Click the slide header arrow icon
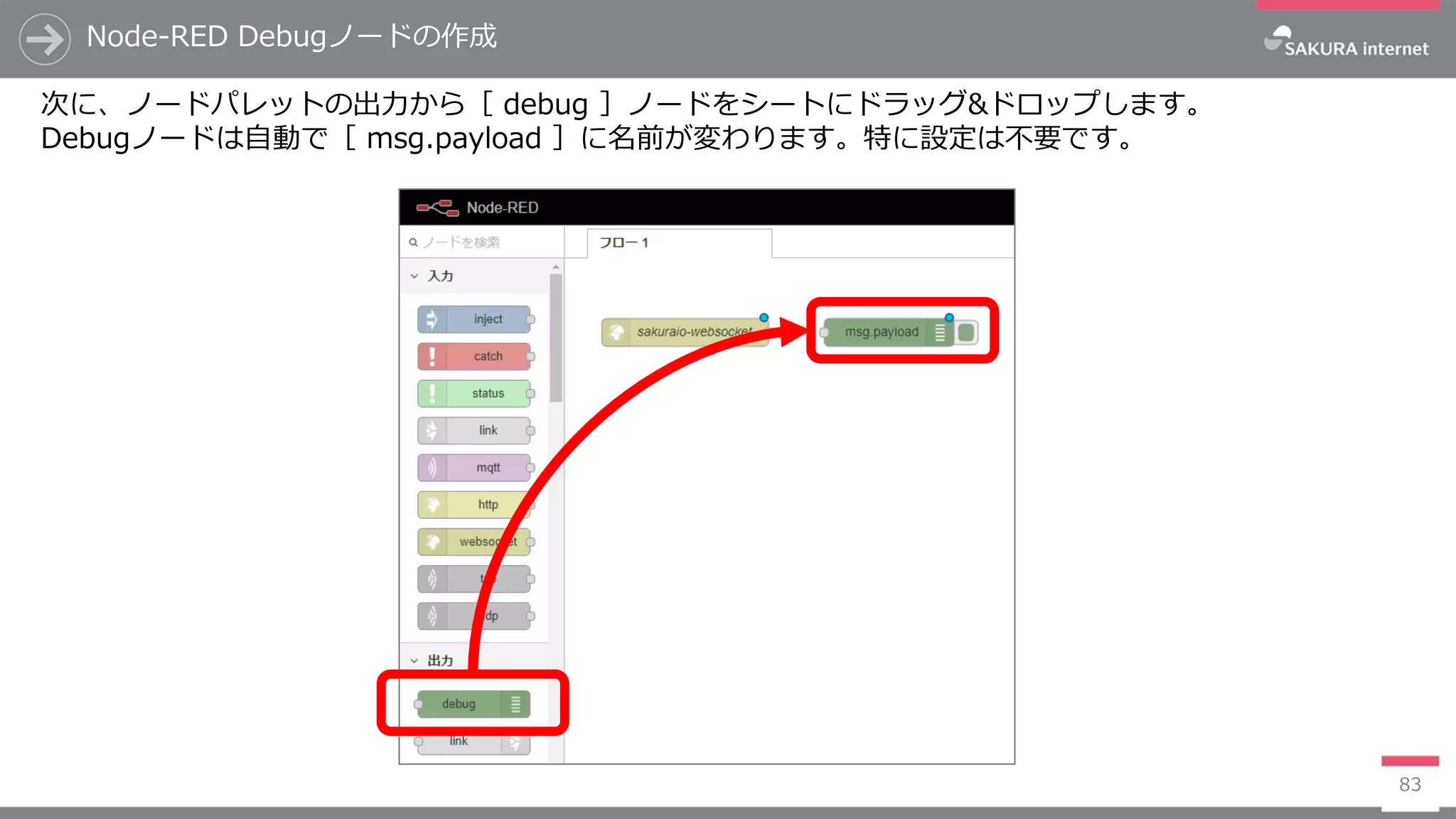 pos(45,39)
